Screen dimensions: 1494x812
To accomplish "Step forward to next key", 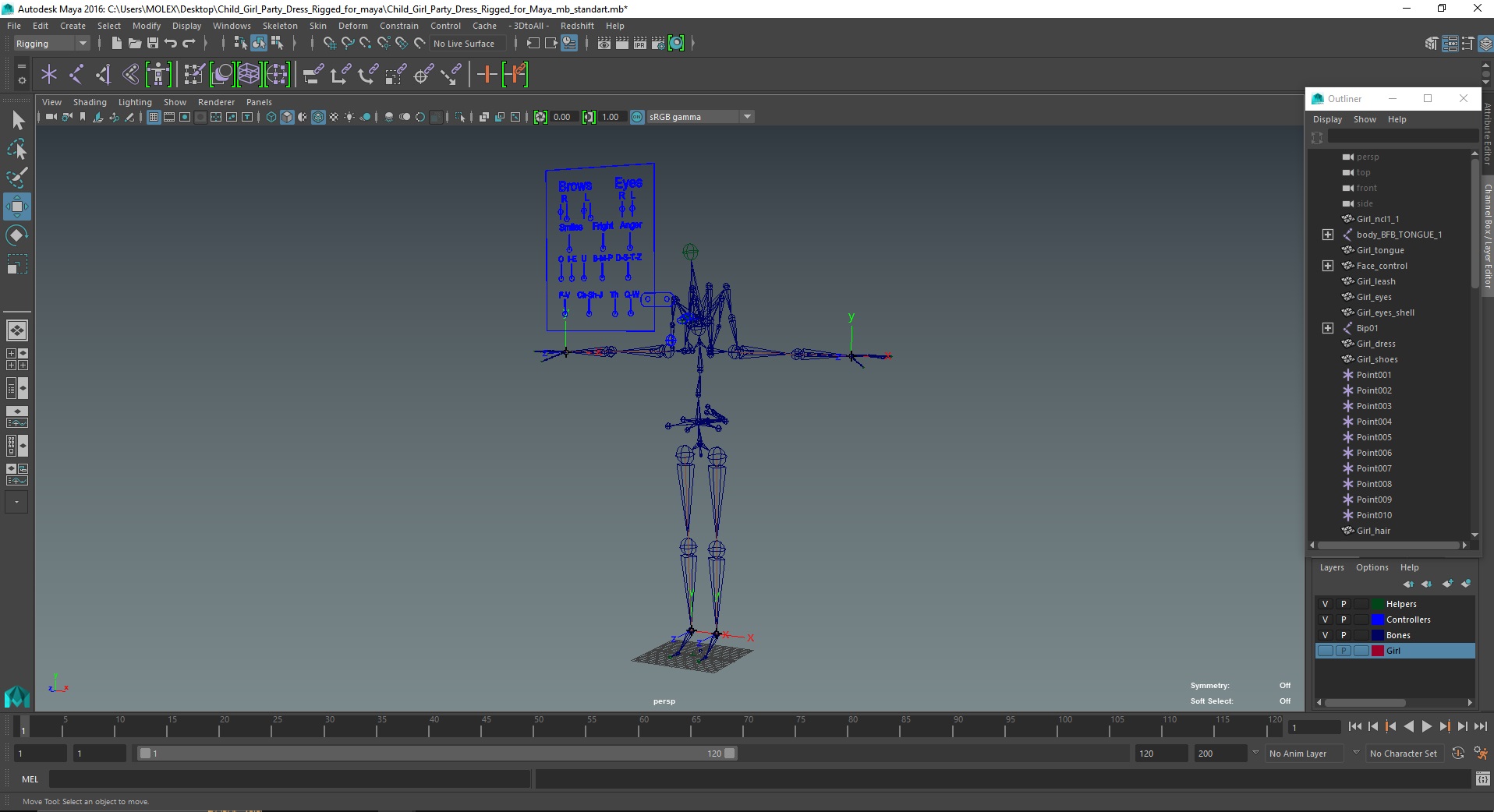I will pyautogui.click(x=1444, y=726).
